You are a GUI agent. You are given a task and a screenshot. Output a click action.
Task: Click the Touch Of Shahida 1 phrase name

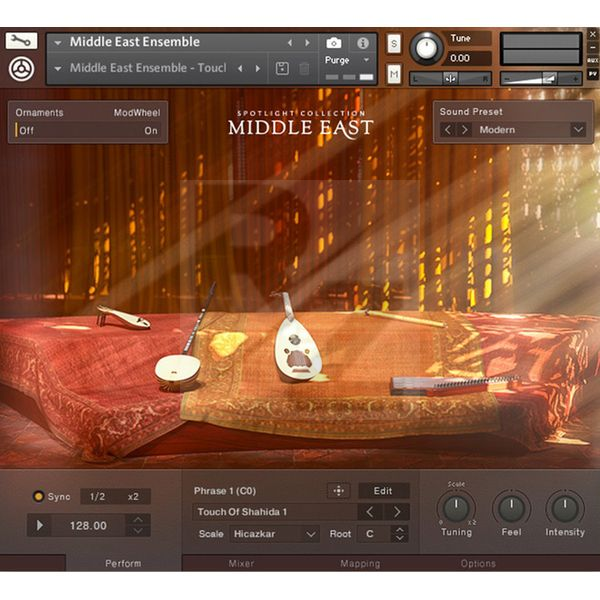(242, 512)
